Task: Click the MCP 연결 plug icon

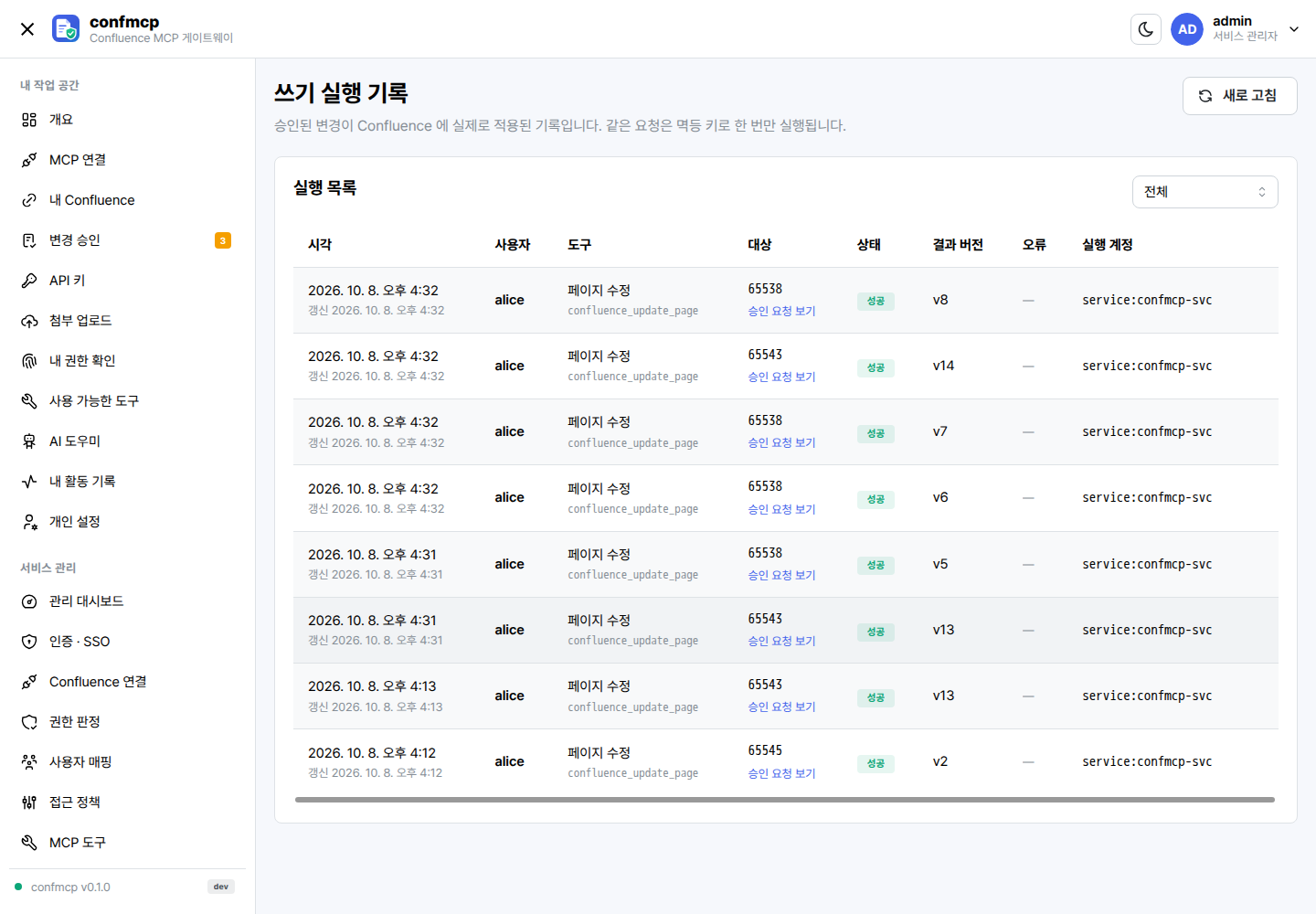Action: pos(29,160)
